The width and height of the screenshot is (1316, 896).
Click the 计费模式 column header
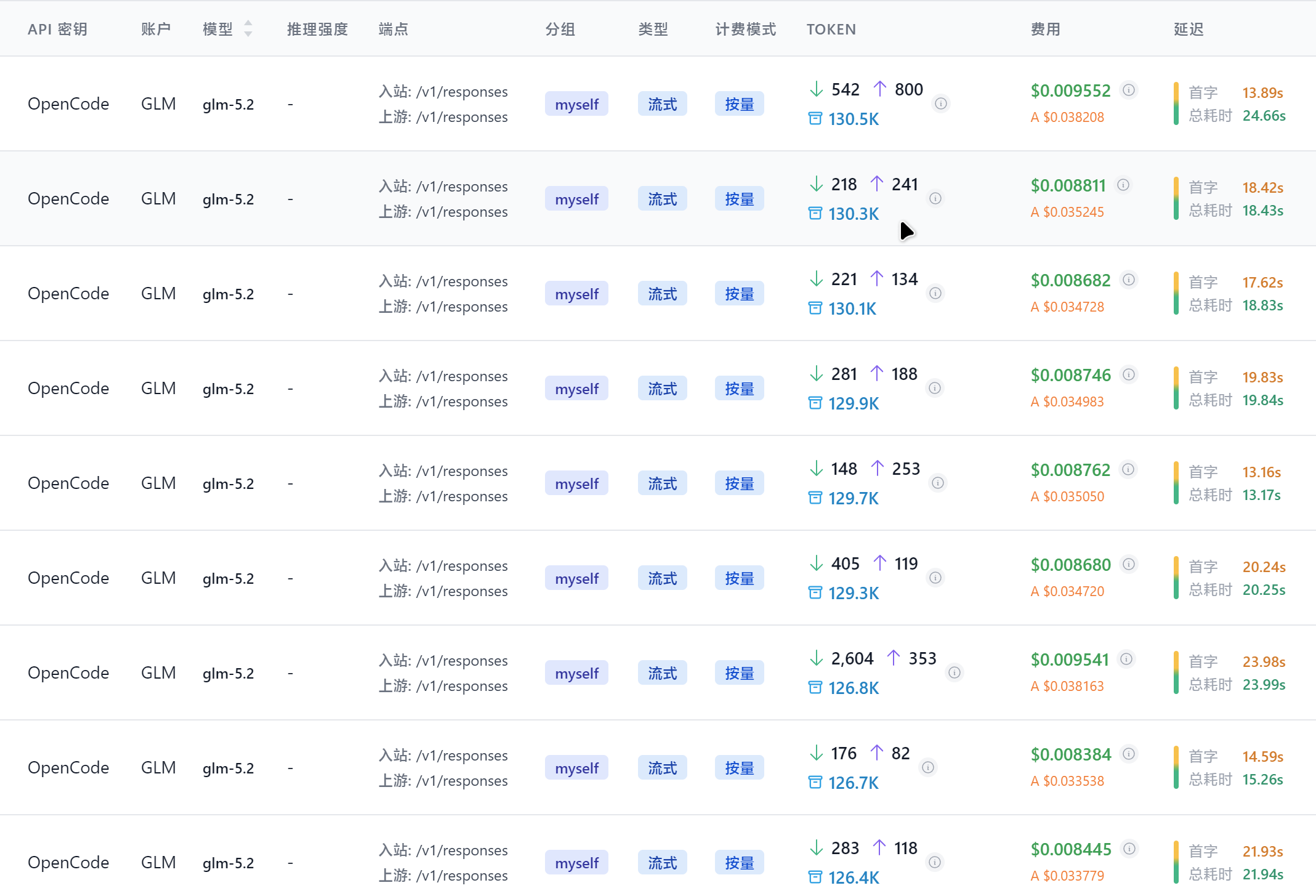click(x=745, y=29)
